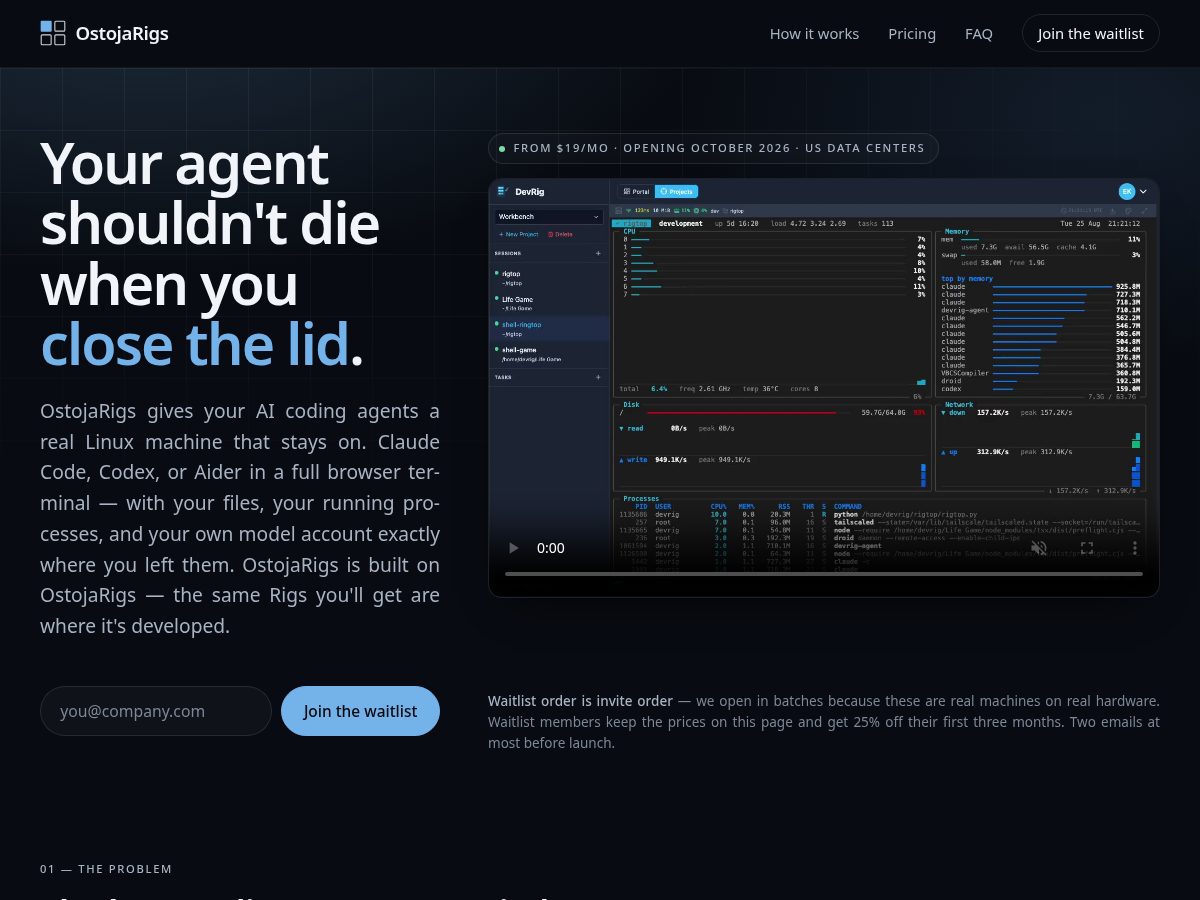
Task: Select the shell-ringtop session
Action: click(x=549, y=328)
